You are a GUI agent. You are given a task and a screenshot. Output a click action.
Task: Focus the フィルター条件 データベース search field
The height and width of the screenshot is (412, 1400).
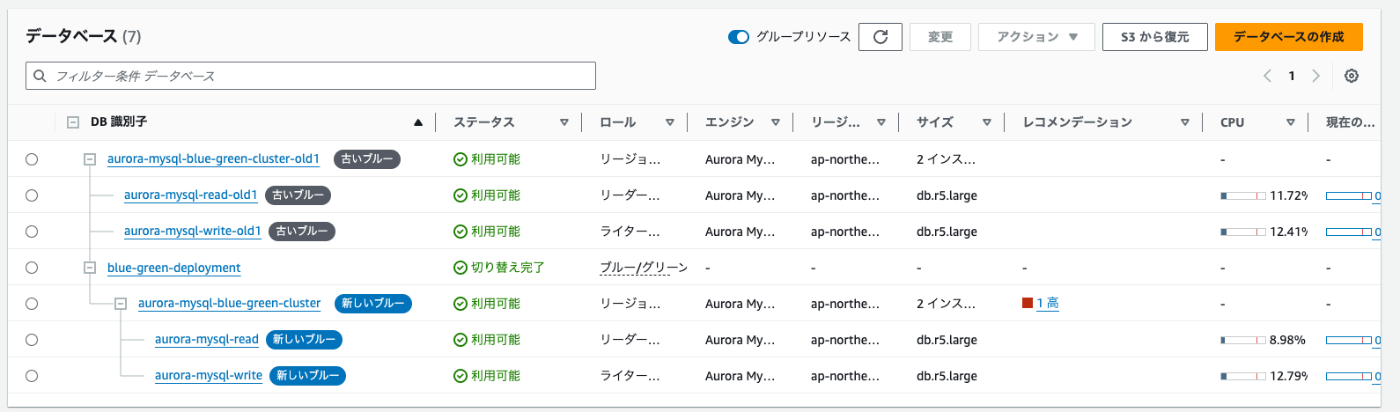[310, 76]
